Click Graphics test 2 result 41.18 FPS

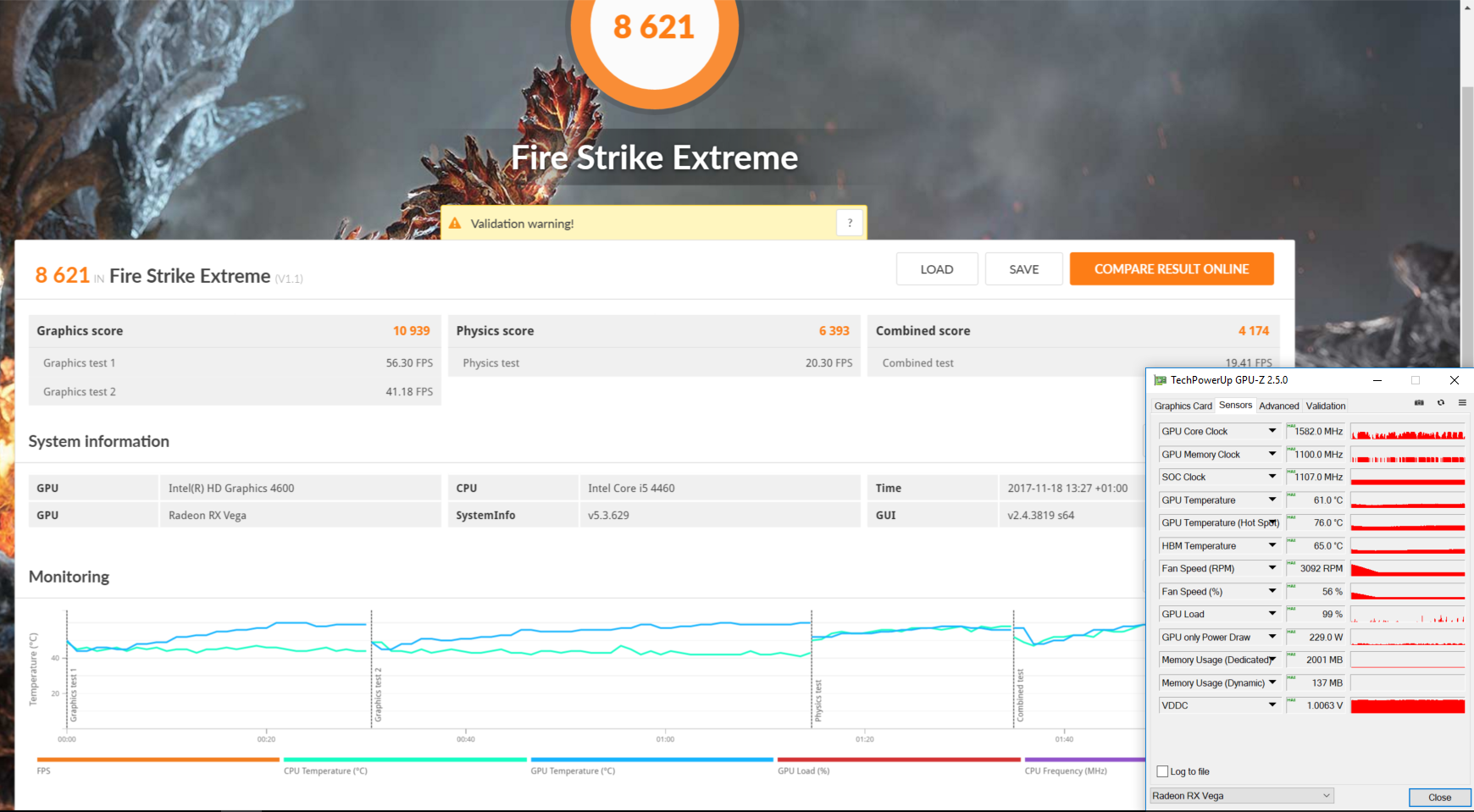409,391
